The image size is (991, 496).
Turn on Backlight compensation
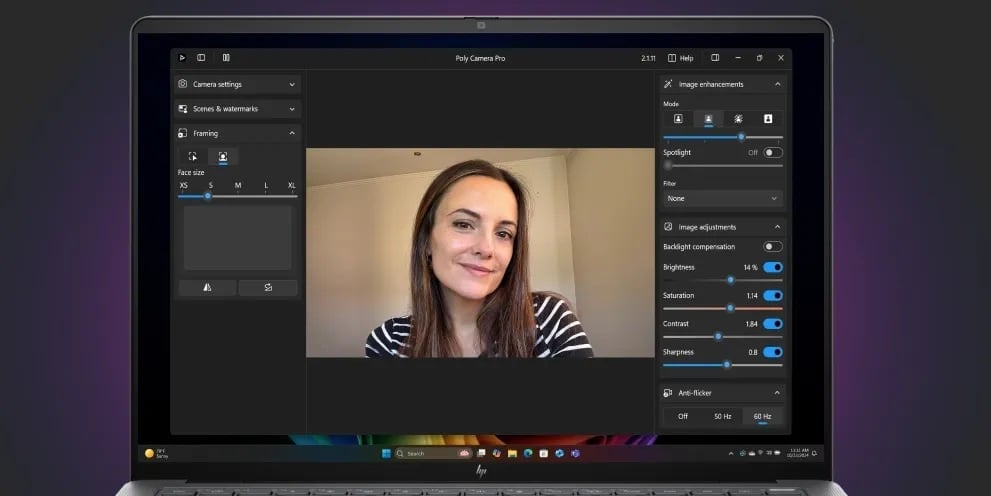pyautogui.click(x=772, y=247)
